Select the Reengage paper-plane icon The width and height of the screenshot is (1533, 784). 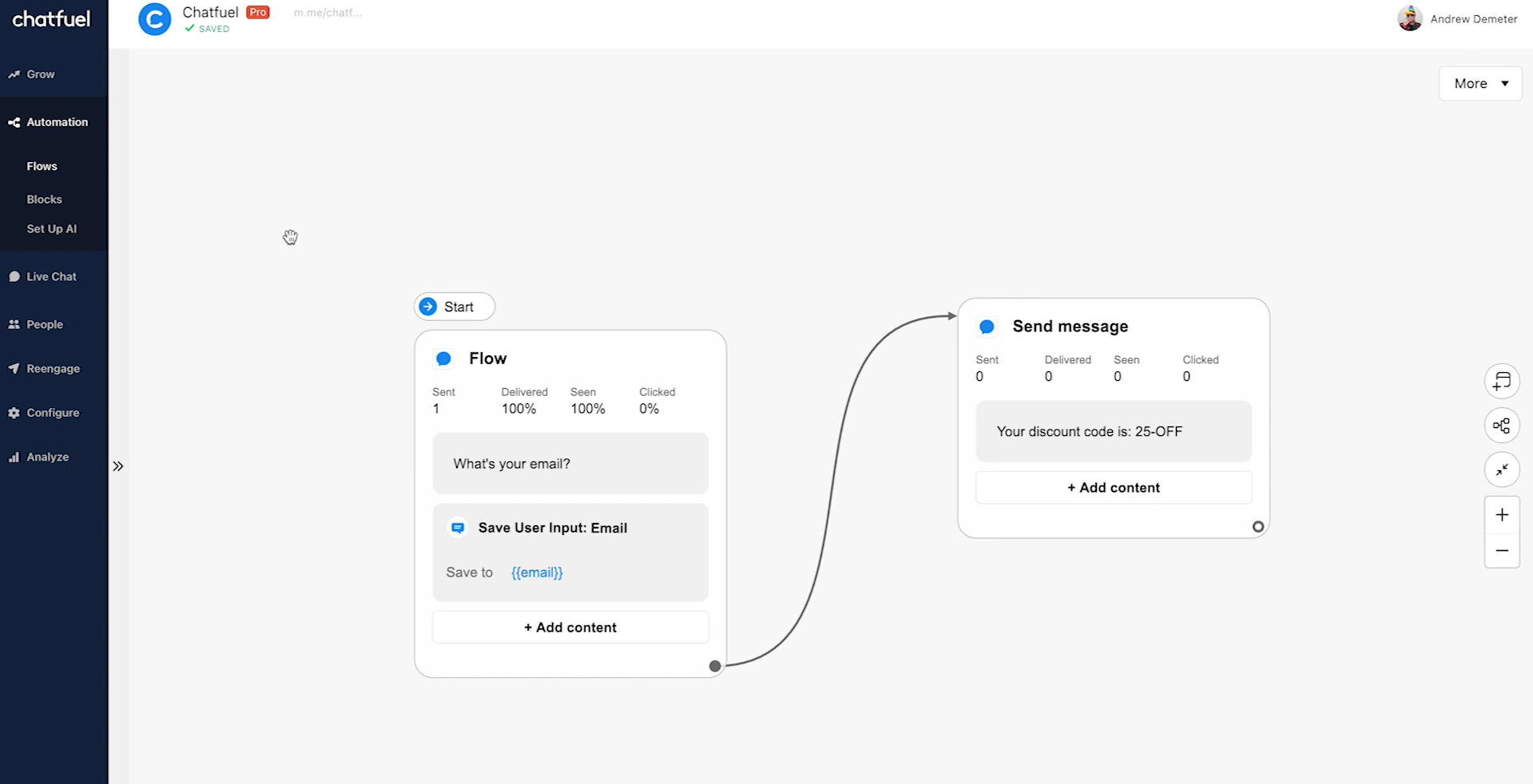(14, 368)
